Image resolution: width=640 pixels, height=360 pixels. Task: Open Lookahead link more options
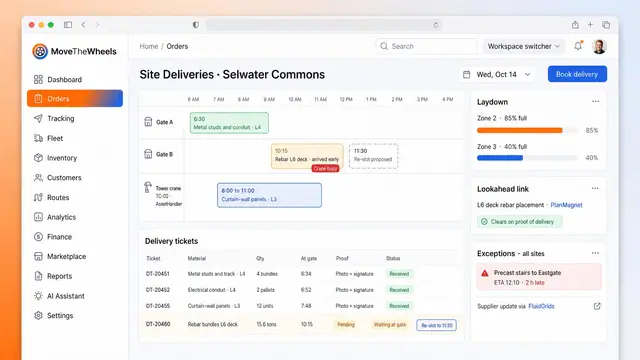click(x=596, y=188)
